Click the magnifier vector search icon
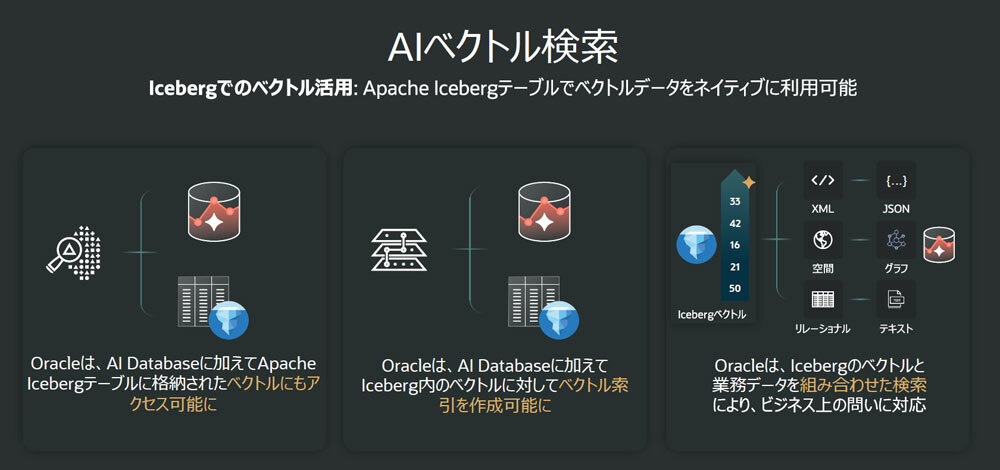Image resolution: width=1000 pixels, height=470 pixels. [74, 253]
